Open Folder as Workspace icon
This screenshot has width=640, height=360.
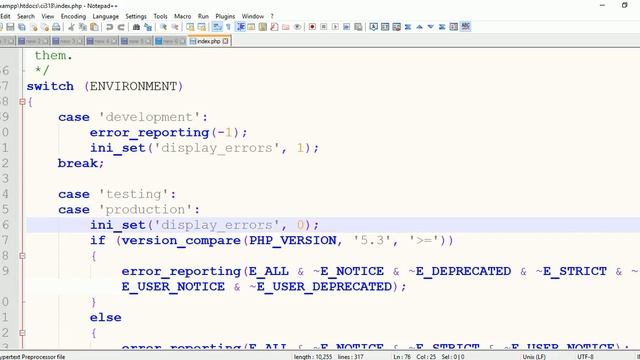[286, 27]
